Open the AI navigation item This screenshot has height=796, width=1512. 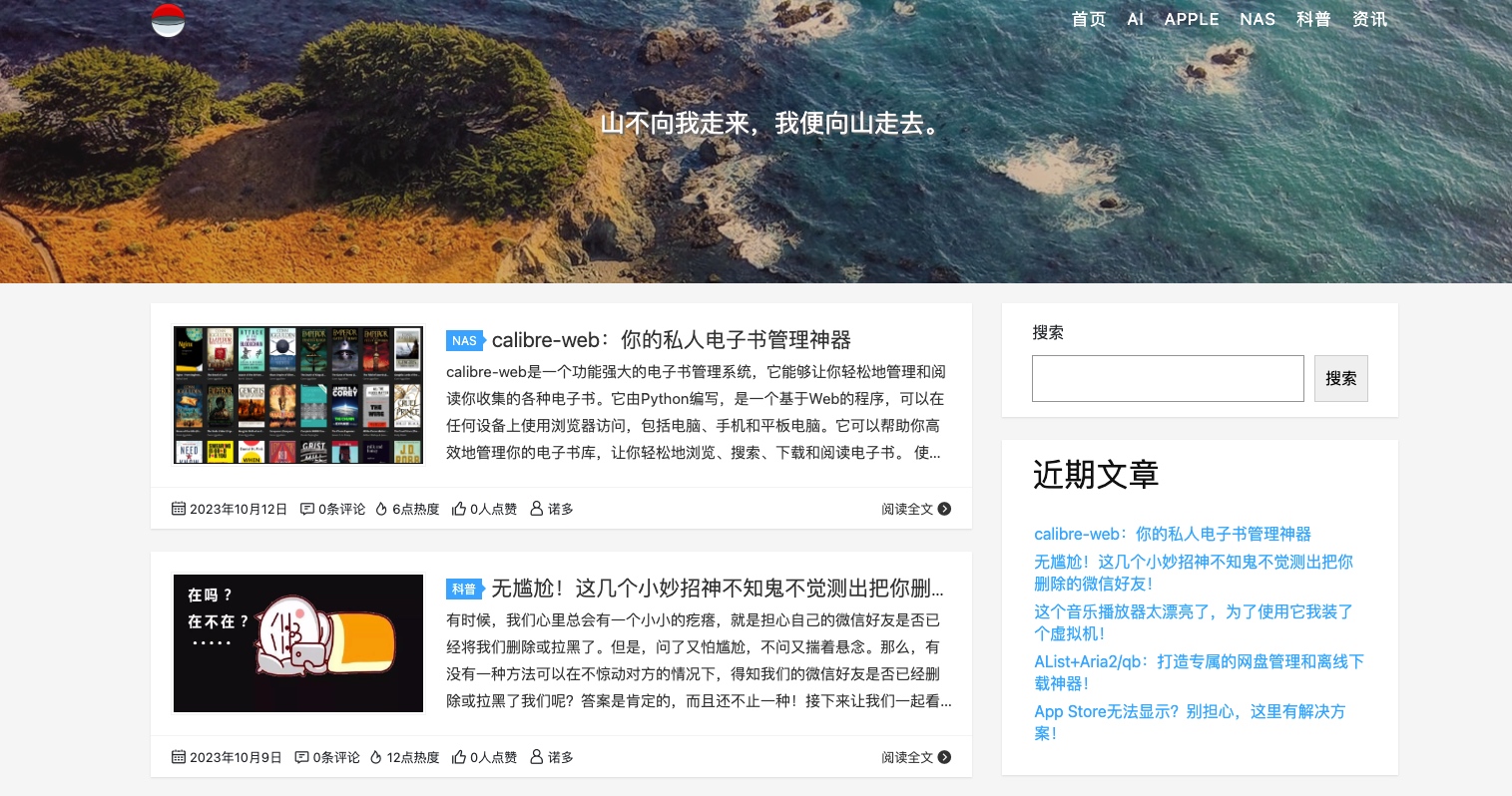coord(1135,19)
